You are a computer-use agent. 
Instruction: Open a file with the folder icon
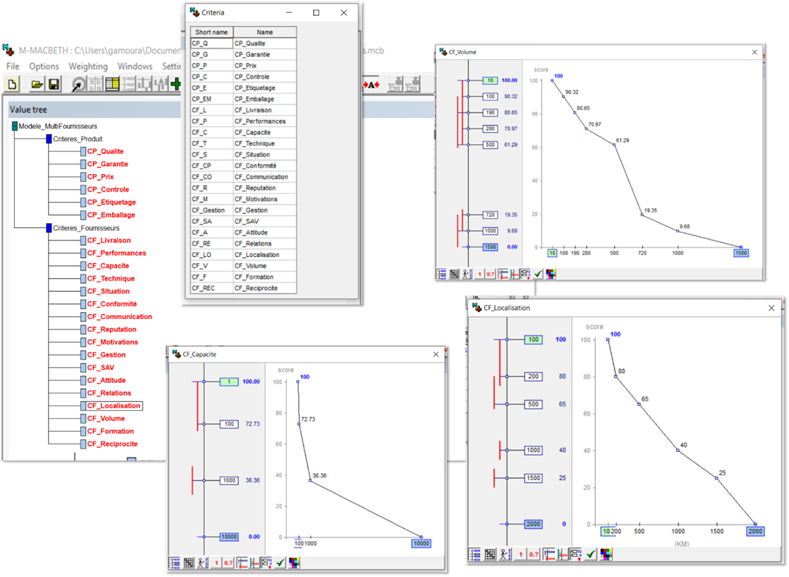[x=37, y=84]
